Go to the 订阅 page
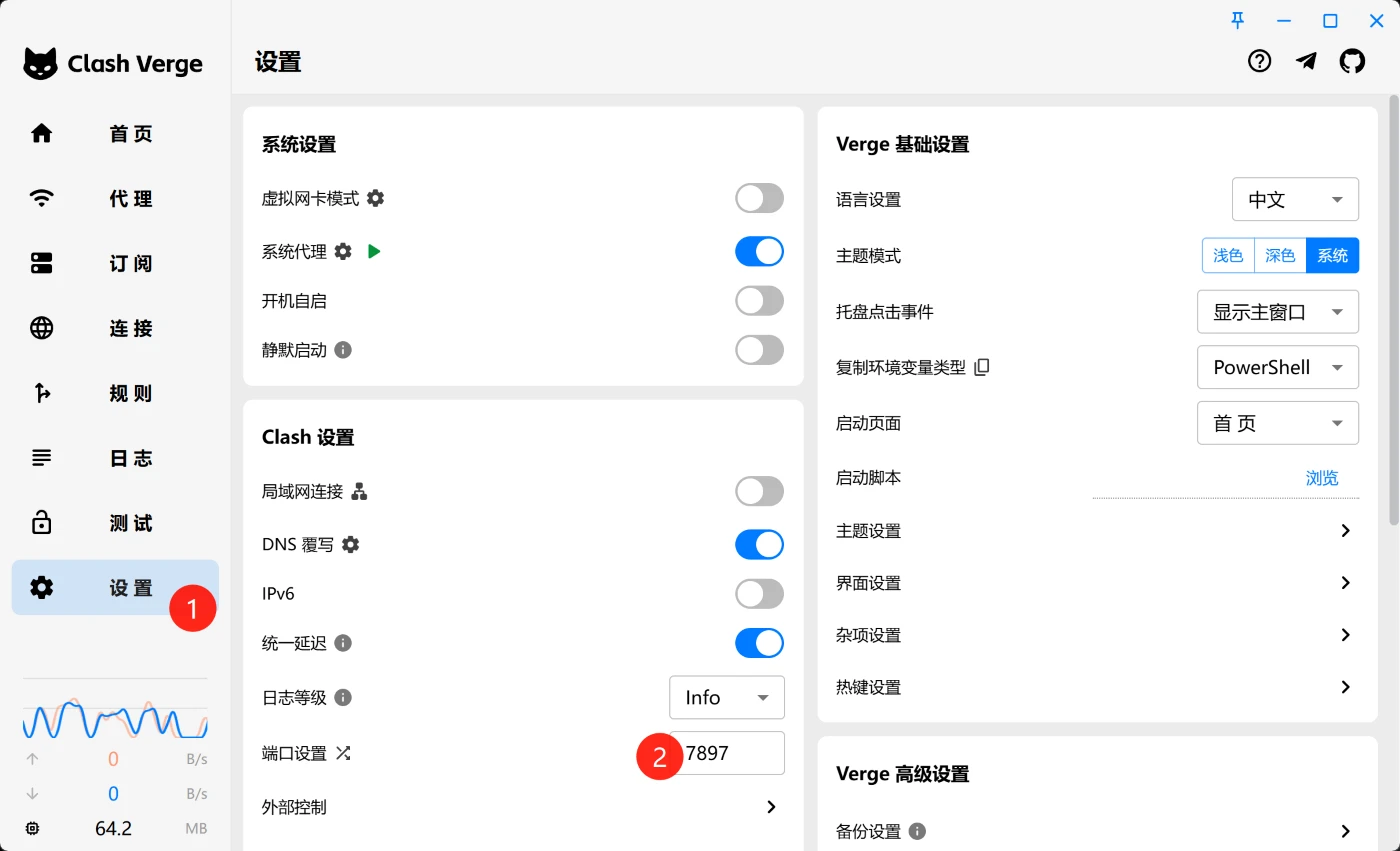Image resolution: width=1400 pixels, height=851 pixels. (115, 263)
